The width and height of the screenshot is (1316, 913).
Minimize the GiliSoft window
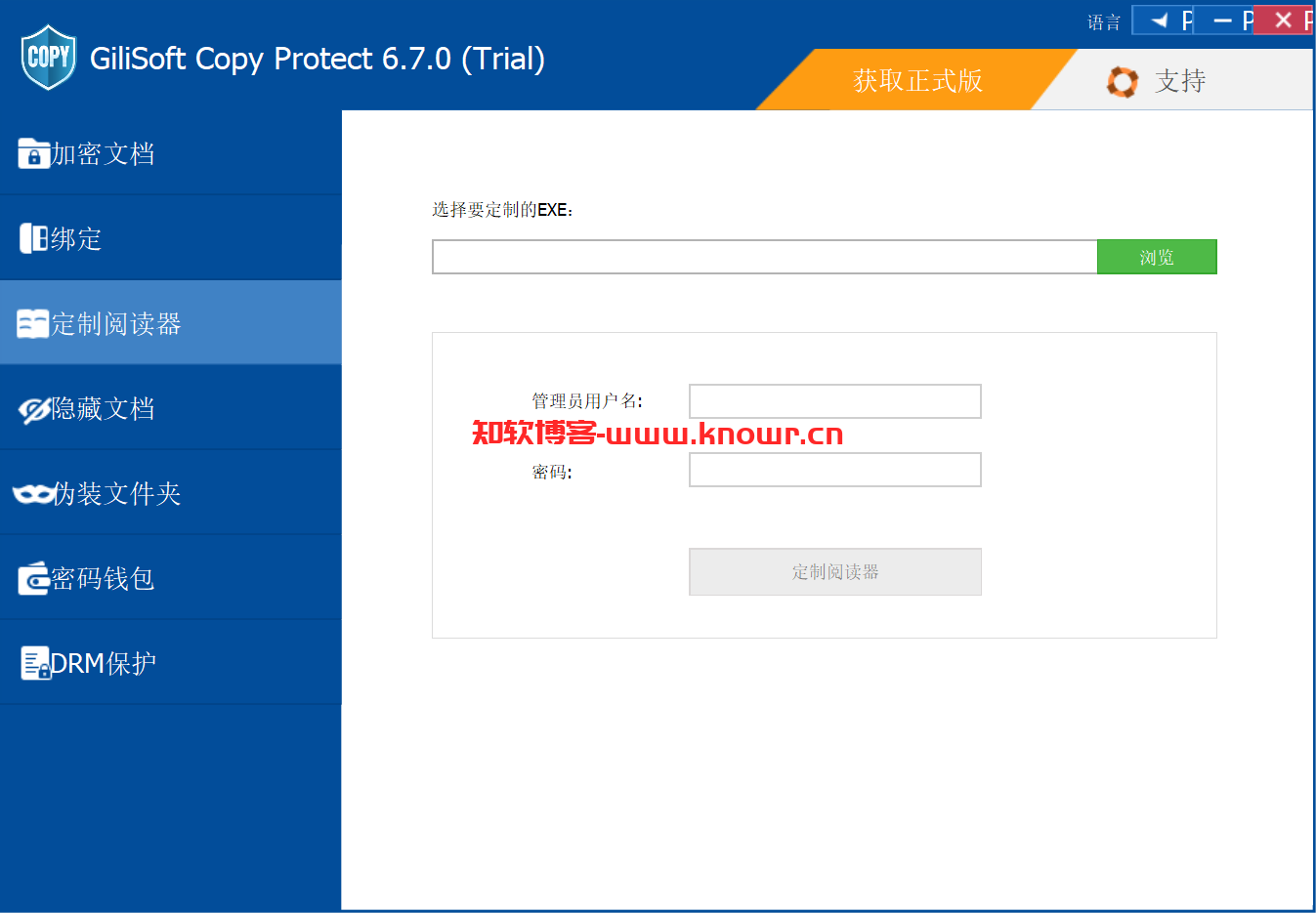(x=1223, y=20)
